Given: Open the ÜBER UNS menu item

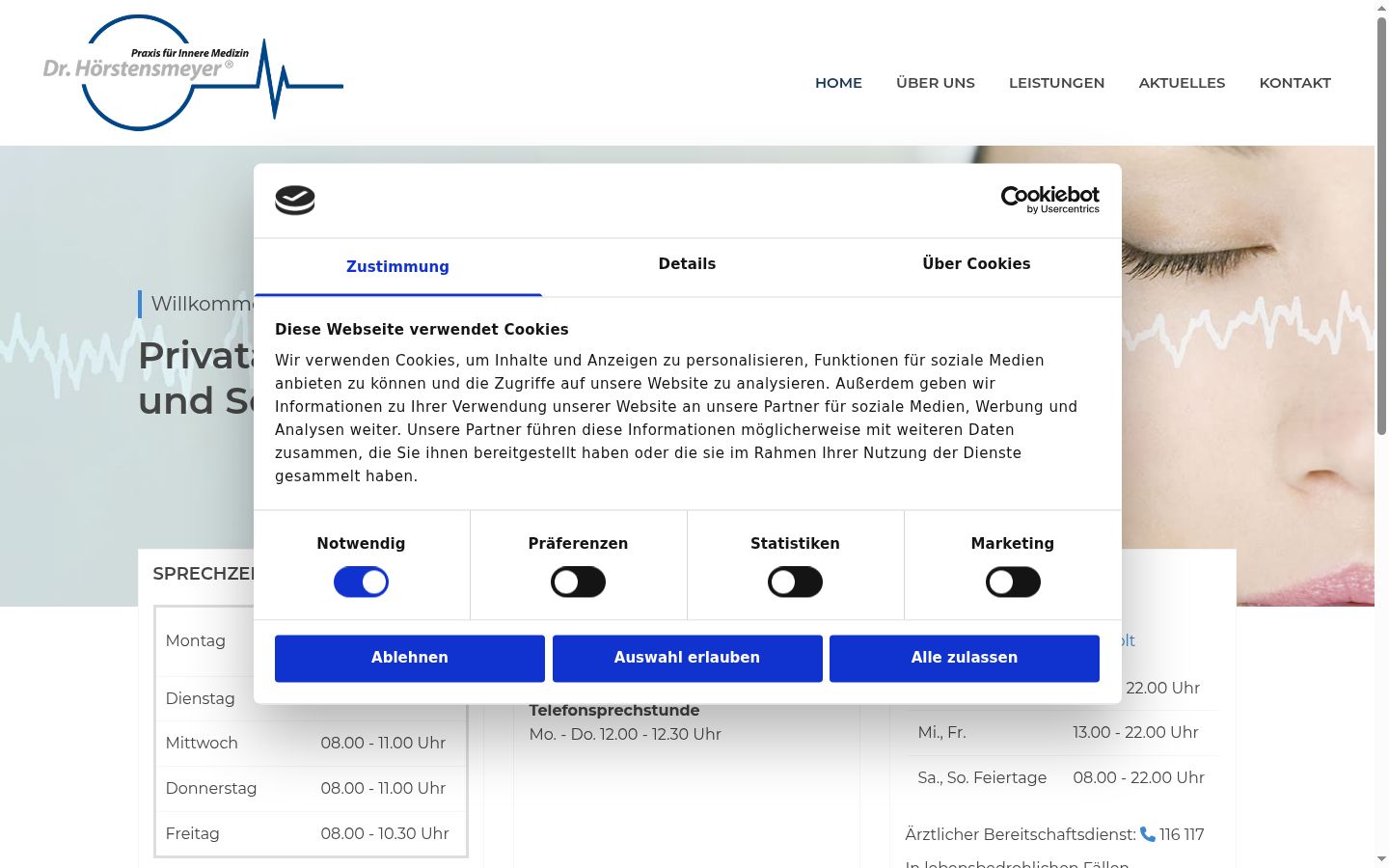Looking at the screenshot, I should (x=936, y=83).
